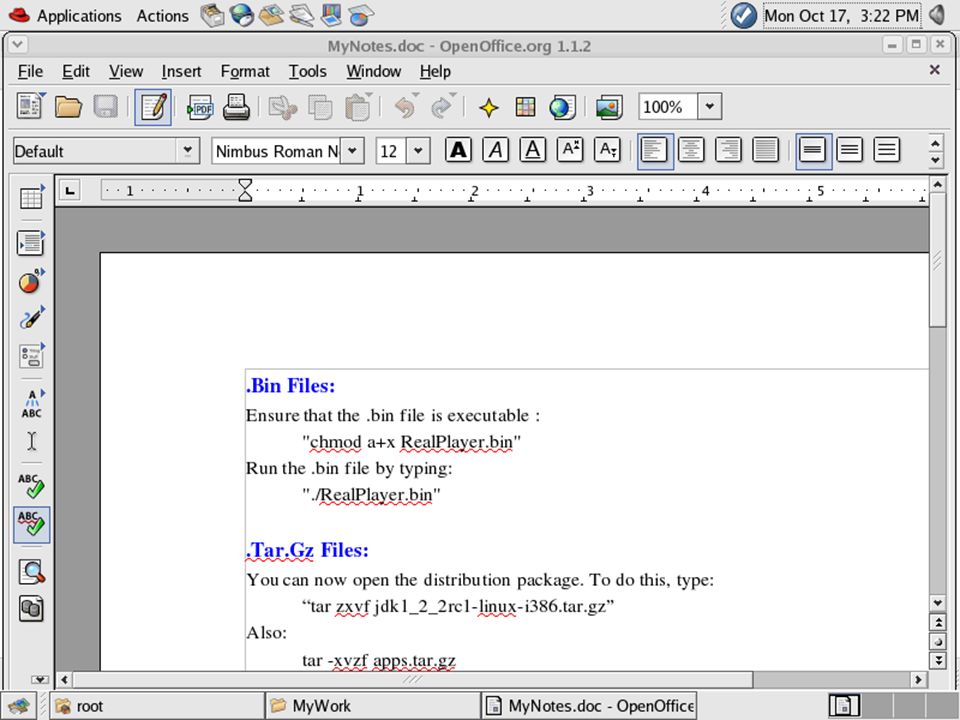This screenshot has height=720, width=960.
Task: Click the Direct Cursor icon
Action: pyautogui.click(x=31, y=441)
